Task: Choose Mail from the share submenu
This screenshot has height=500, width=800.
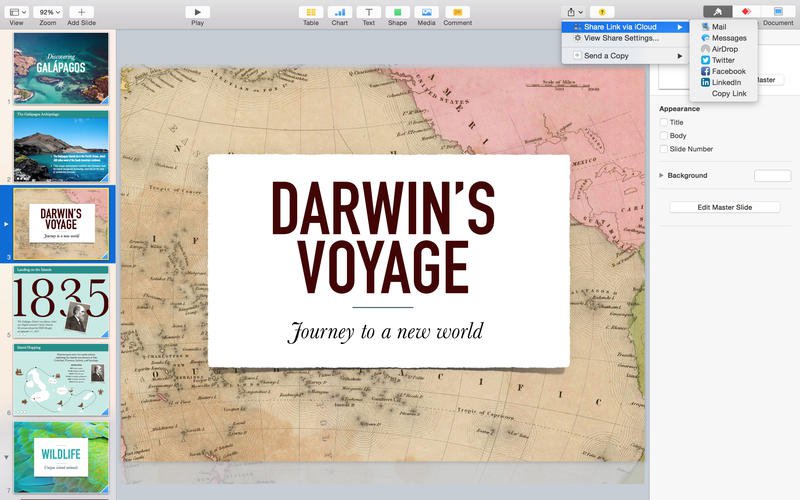Action: pyautogui.click(x=719, y=27)
